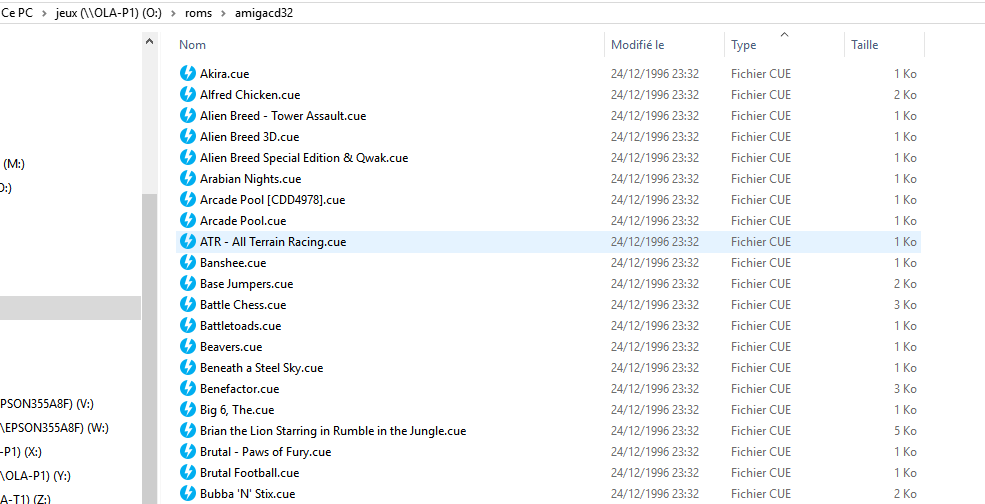985x504 pixels.
Task: Select the Banshee.cue file icon
Action: tap(187, 262)
